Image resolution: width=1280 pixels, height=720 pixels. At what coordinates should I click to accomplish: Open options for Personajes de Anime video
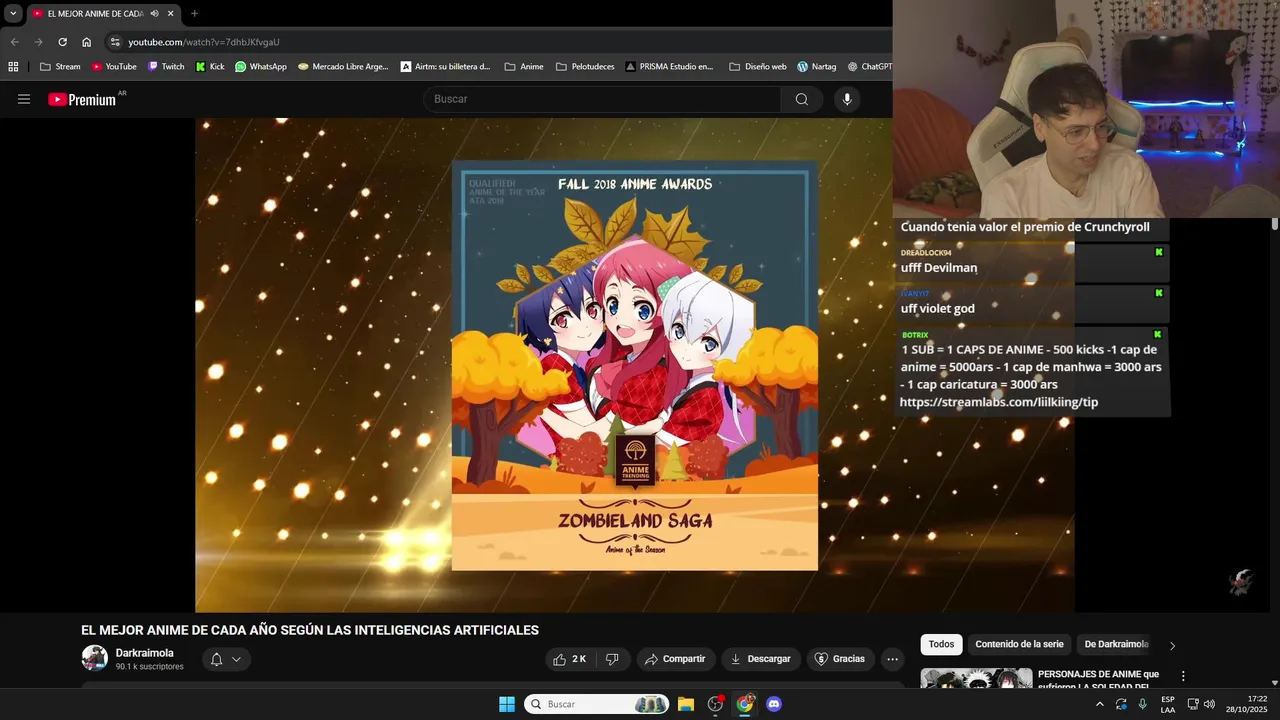tap(1183, 676)
